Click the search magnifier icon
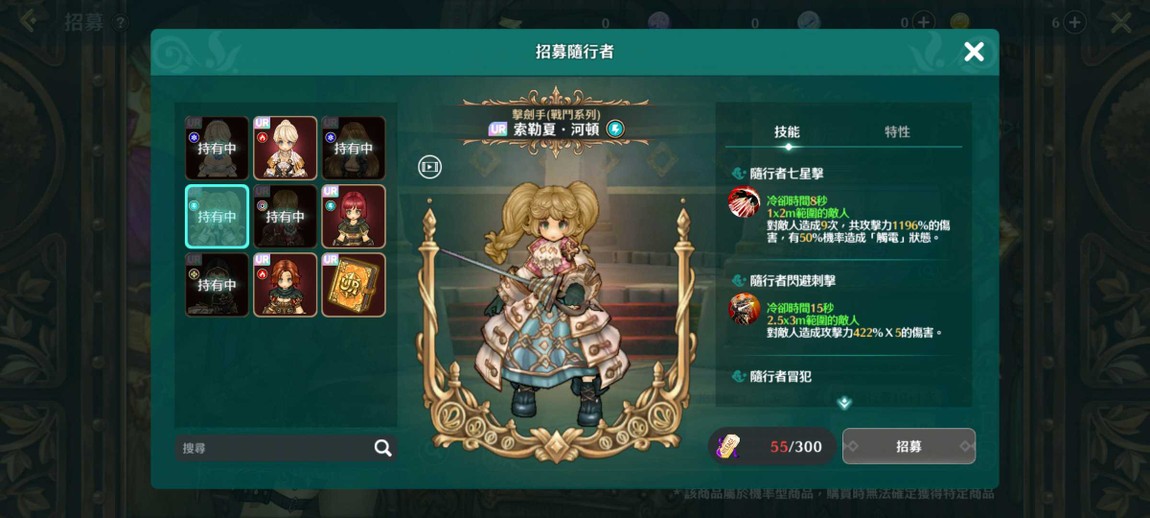 point(383,448)
